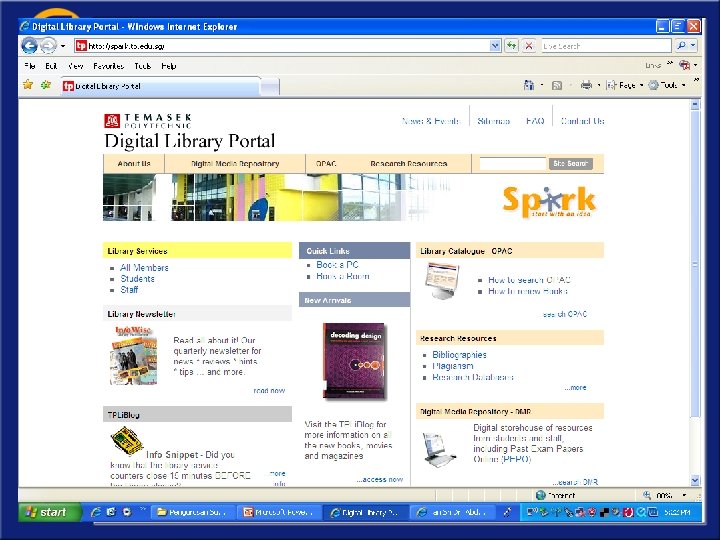Image resolution: width=720 pixels, height=540 pixels.
Task: Click the Live Search magnifier icon
Action: [x=681, y=45]
